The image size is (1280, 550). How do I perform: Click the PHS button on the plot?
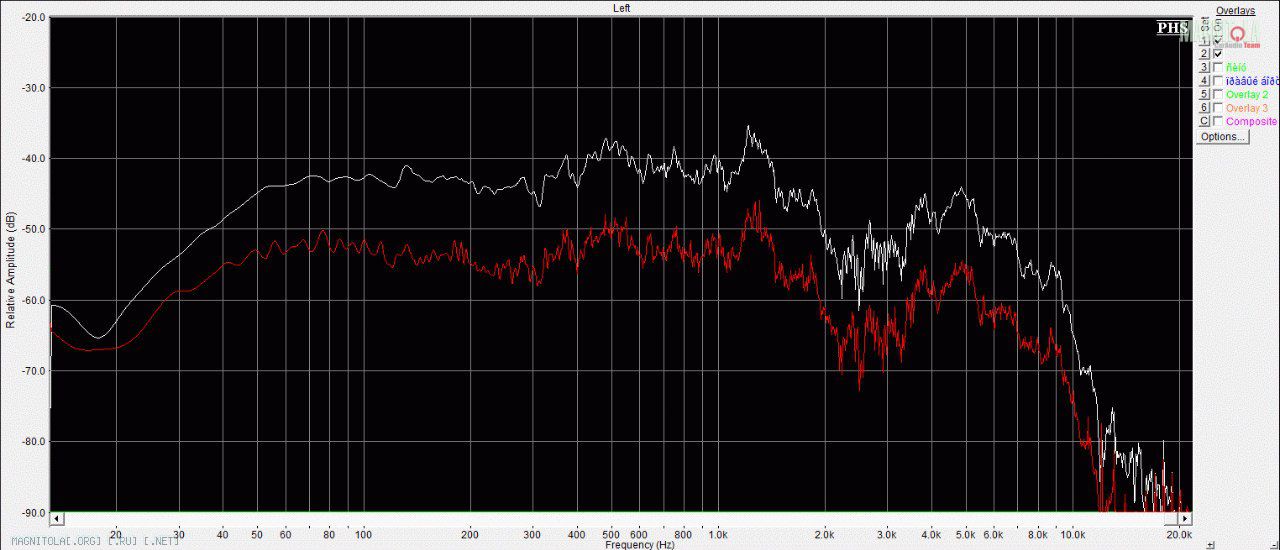1172,28
